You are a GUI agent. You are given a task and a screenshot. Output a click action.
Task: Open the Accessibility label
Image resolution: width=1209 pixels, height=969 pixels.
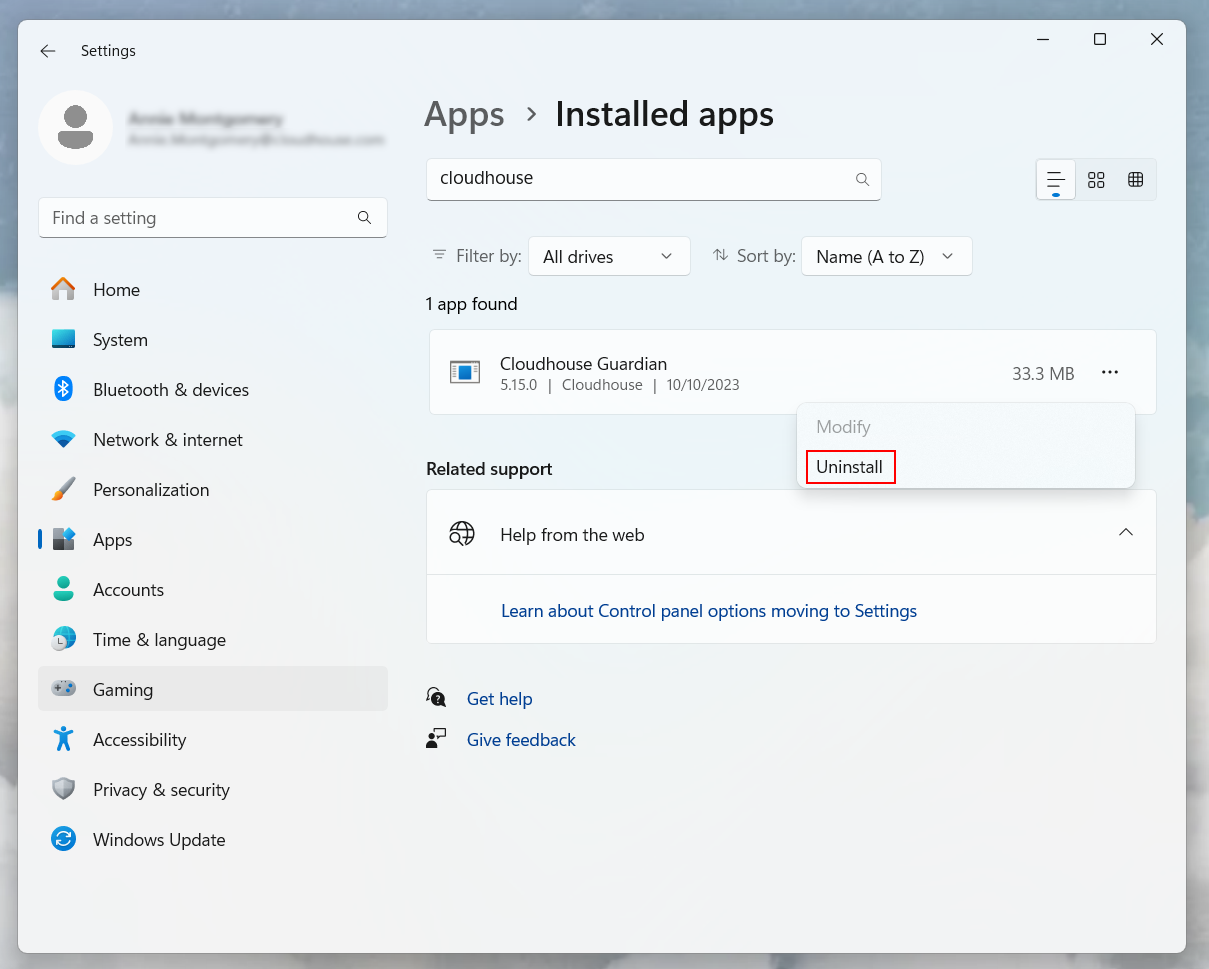[139, 740]
